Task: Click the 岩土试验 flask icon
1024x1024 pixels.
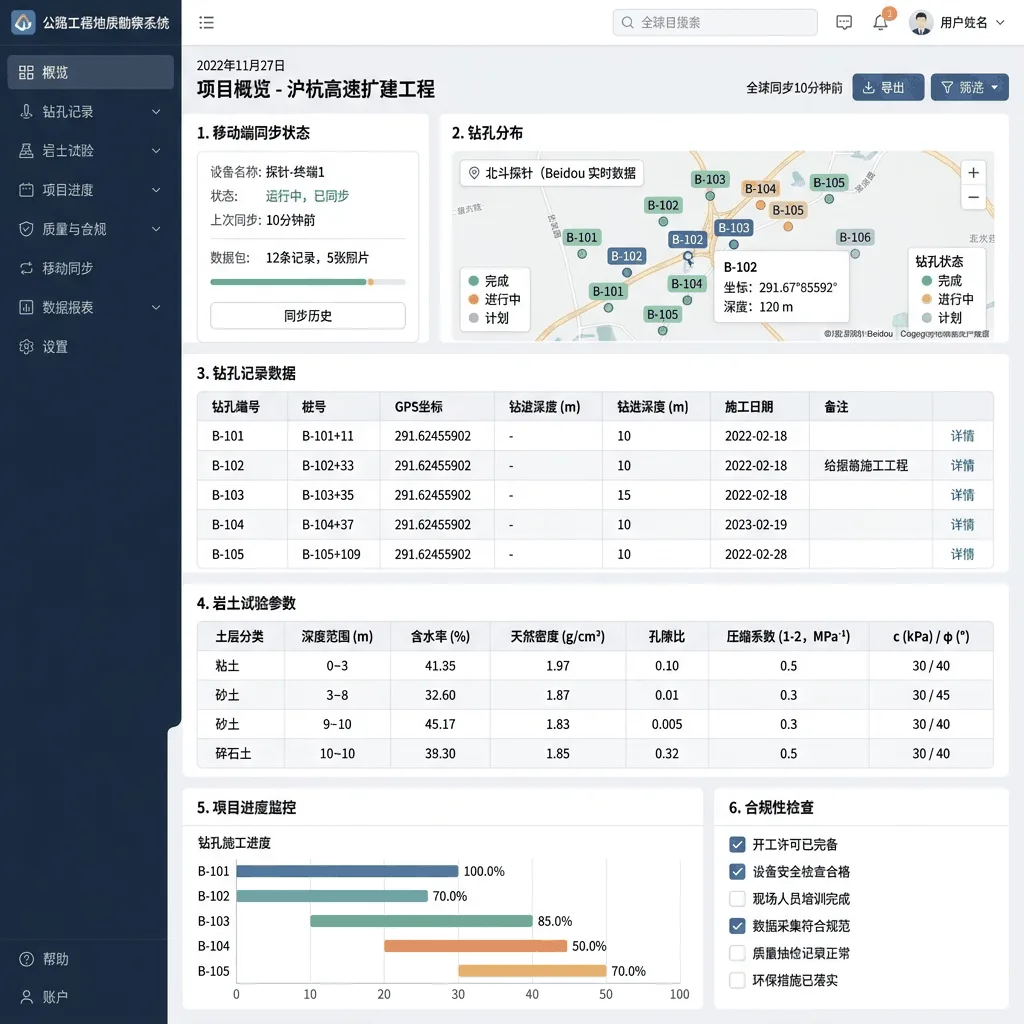Action: tap(26, 151)
